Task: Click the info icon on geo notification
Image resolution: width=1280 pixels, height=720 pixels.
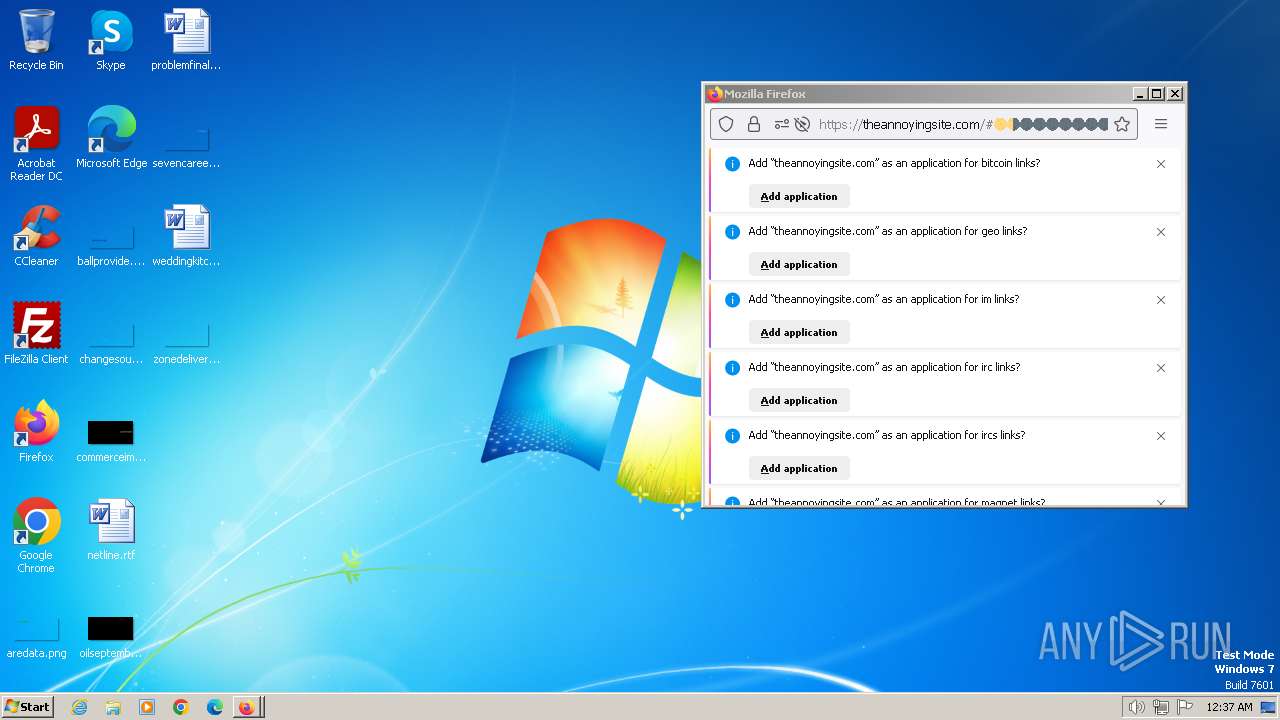Action: pyautogui.click(x=732, y=232)
